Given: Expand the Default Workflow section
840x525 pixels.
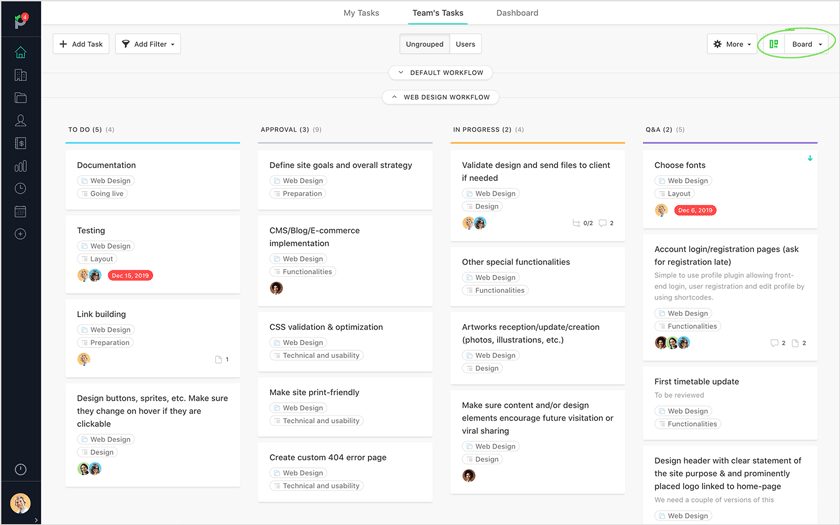Looking at the screenshot, I should coord(440,72).
